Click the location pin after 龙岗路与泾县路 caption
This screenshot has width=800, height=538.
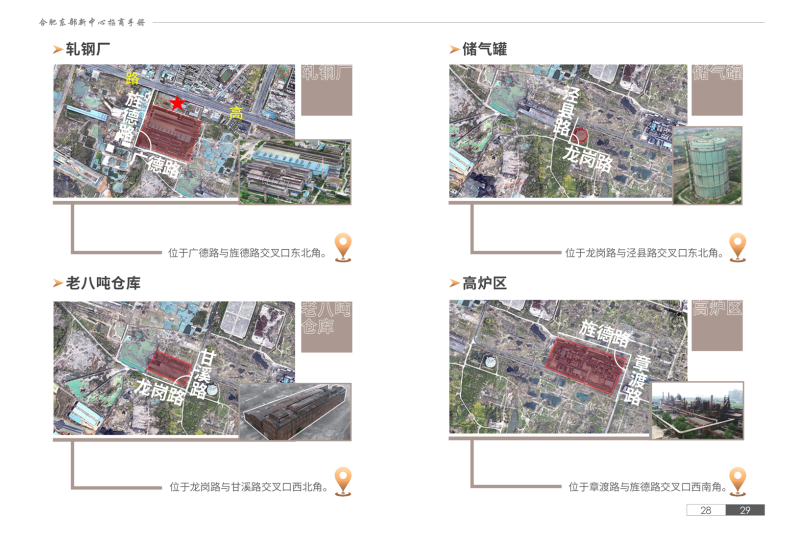pos(738,247)
